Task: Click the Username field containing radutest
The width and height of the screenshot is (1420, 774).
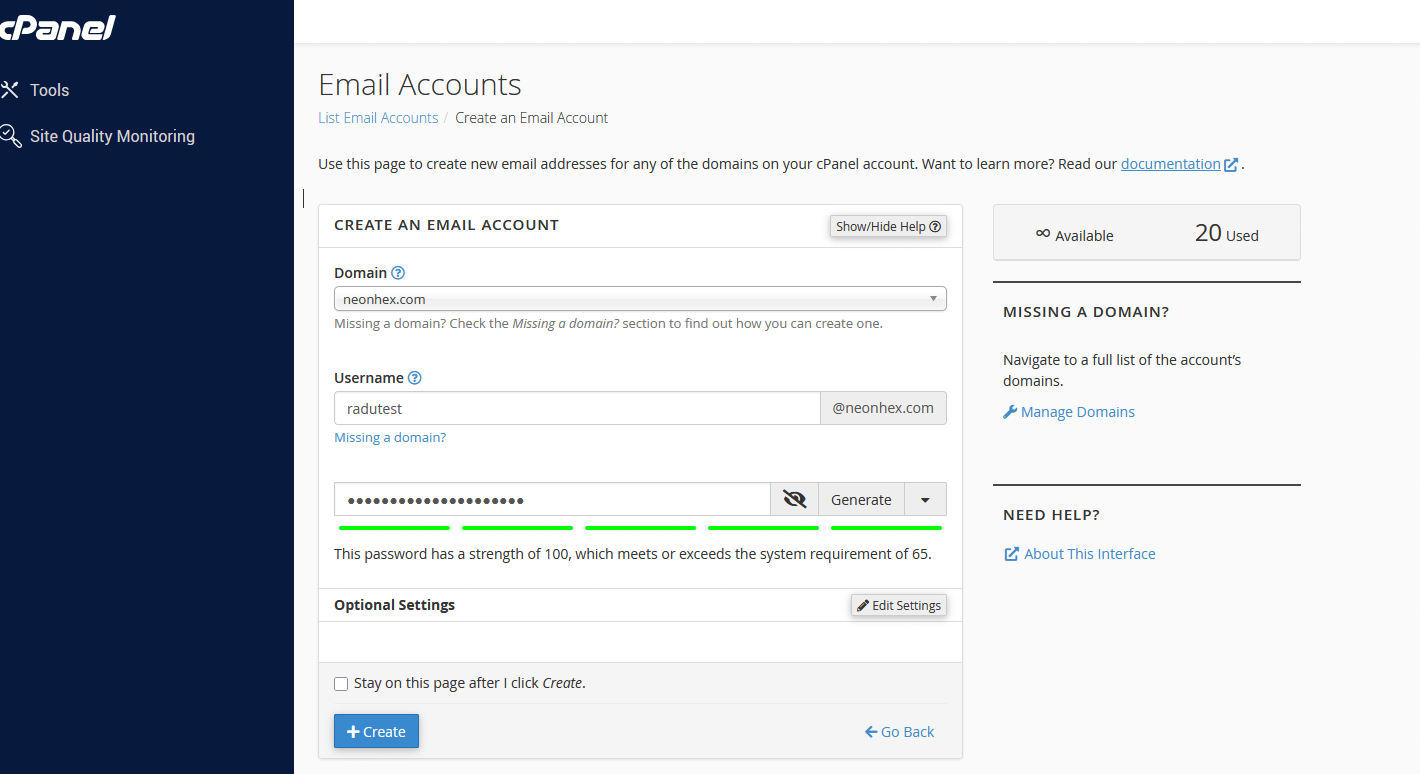Action: (x=577, y=408)
